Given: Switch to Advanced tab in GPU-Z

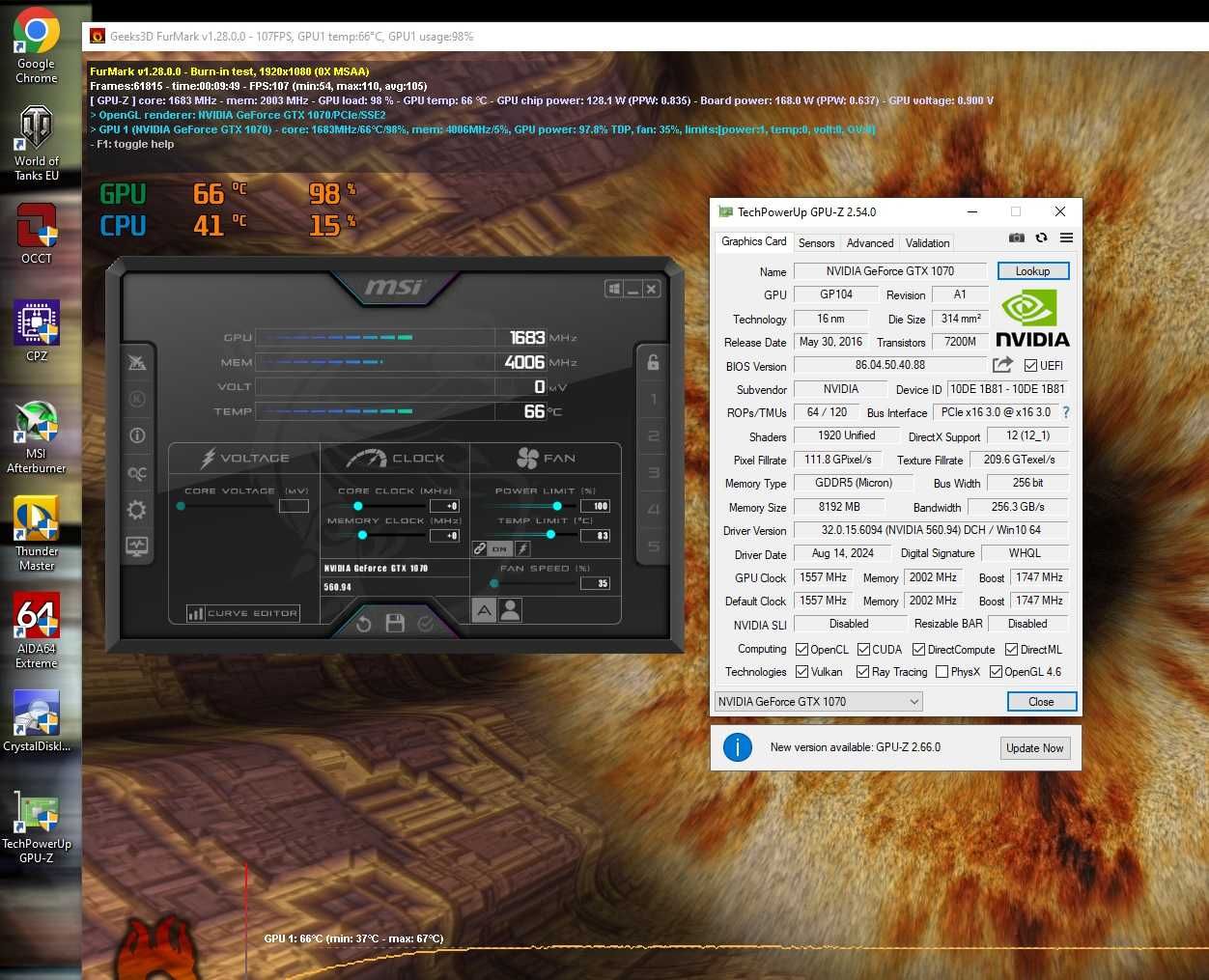Looking at the screenshot, I should (870, 243).
